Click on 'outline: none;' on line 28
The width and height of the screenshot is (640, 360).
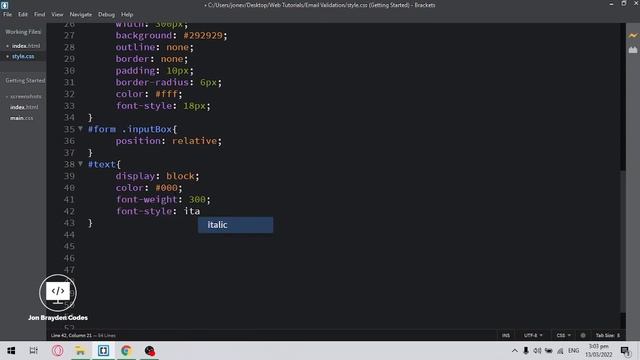tap(154, 47)
